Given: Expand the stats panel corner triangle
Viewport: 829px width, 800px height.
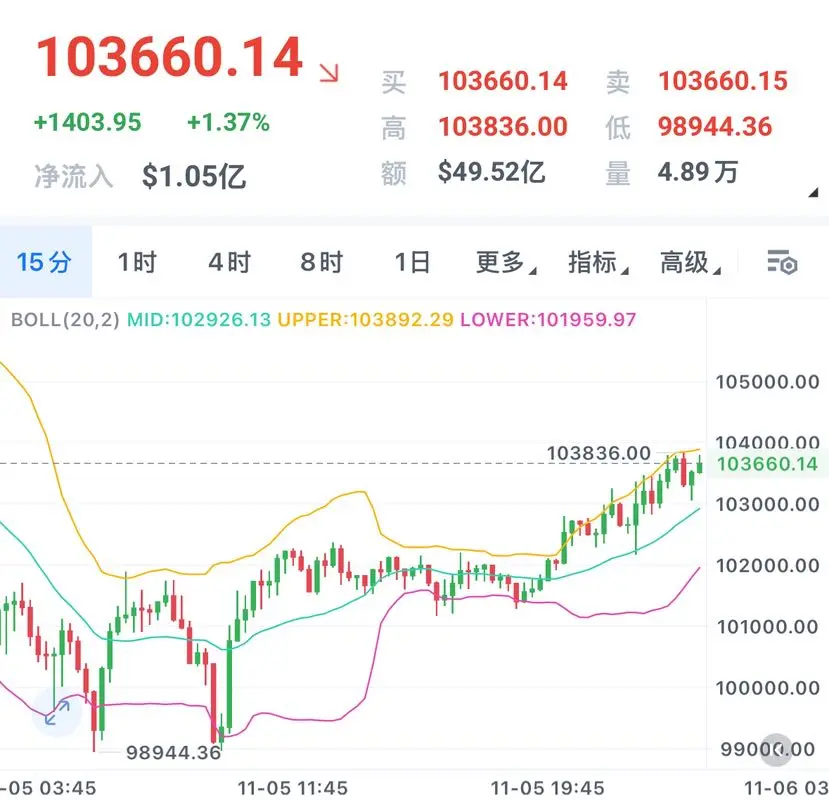Looking at the screenshot, I should tap(813, 192).
